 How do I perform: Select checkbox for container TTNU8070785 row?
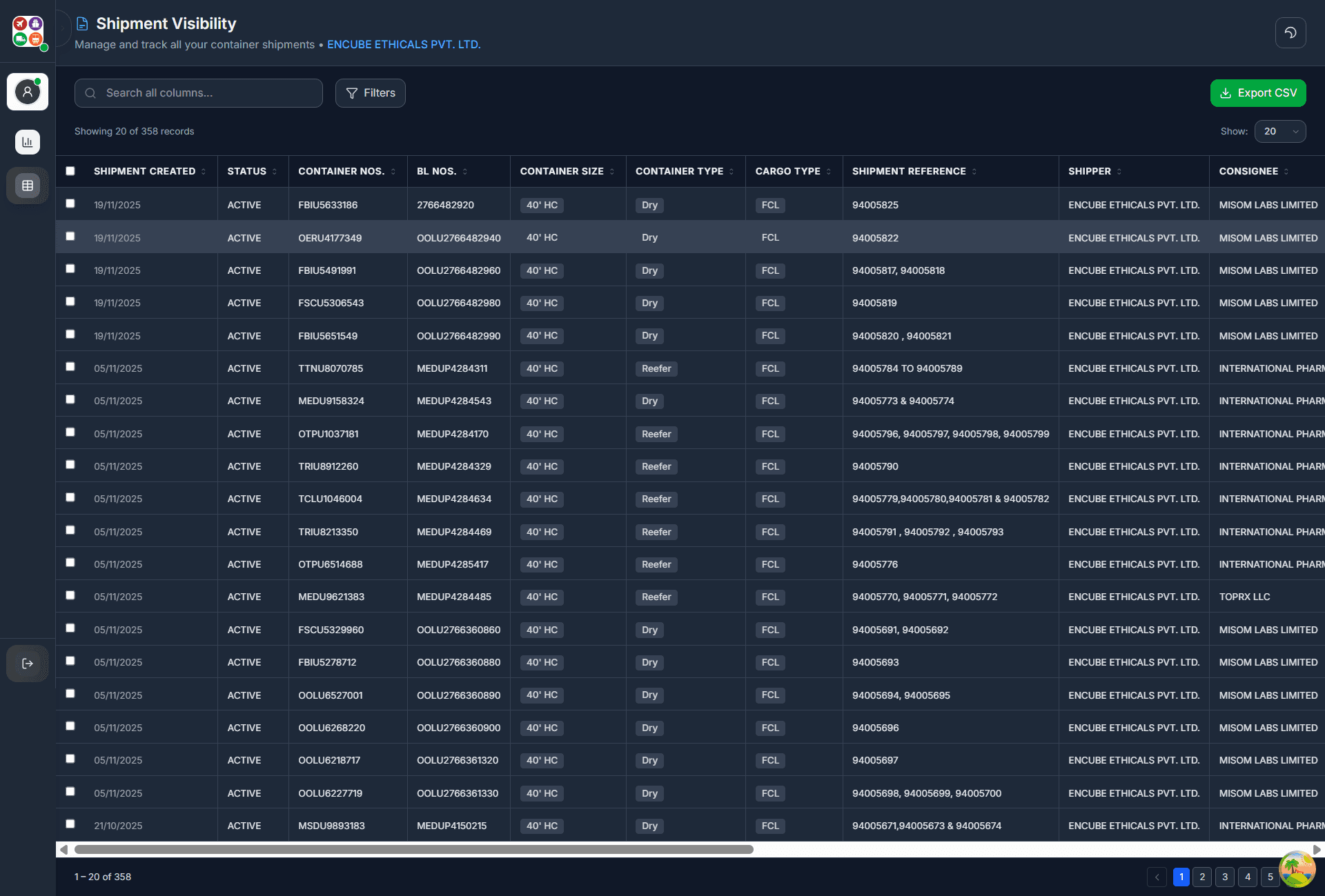point(70,367)
